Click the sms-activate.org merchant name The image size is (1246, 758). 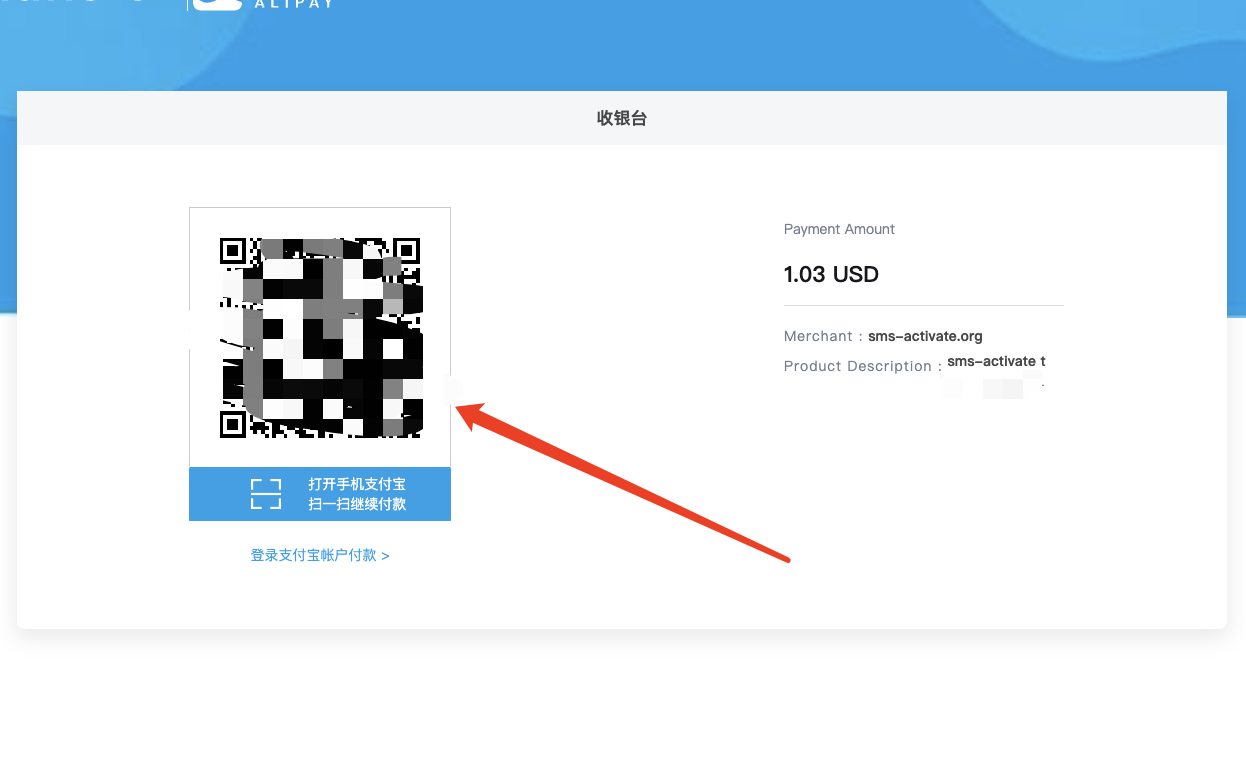(925, 337)
